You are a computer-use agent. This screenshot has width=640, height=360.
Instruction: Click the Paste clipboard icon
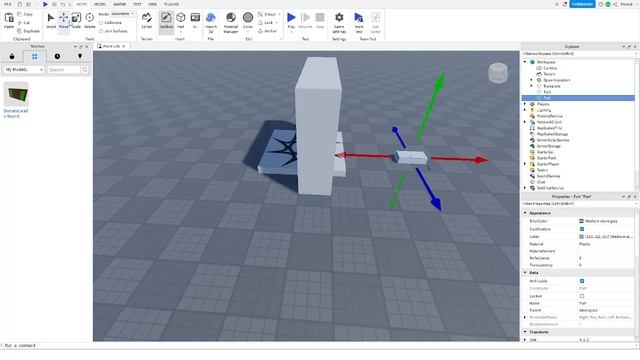click(x=9, y=20)
